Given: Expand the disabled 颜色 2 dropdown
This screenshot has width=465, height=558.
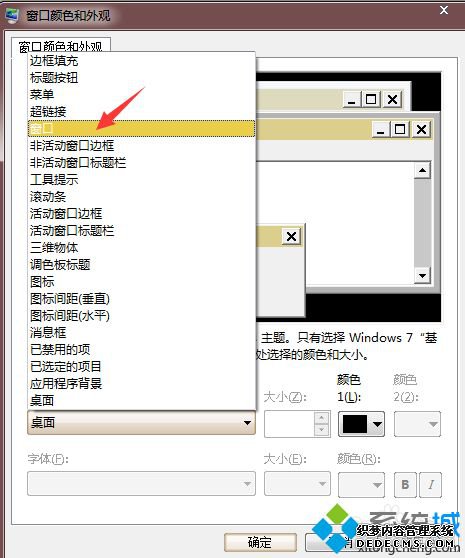Looking at the screenshot, I should (x=417, y=424).
